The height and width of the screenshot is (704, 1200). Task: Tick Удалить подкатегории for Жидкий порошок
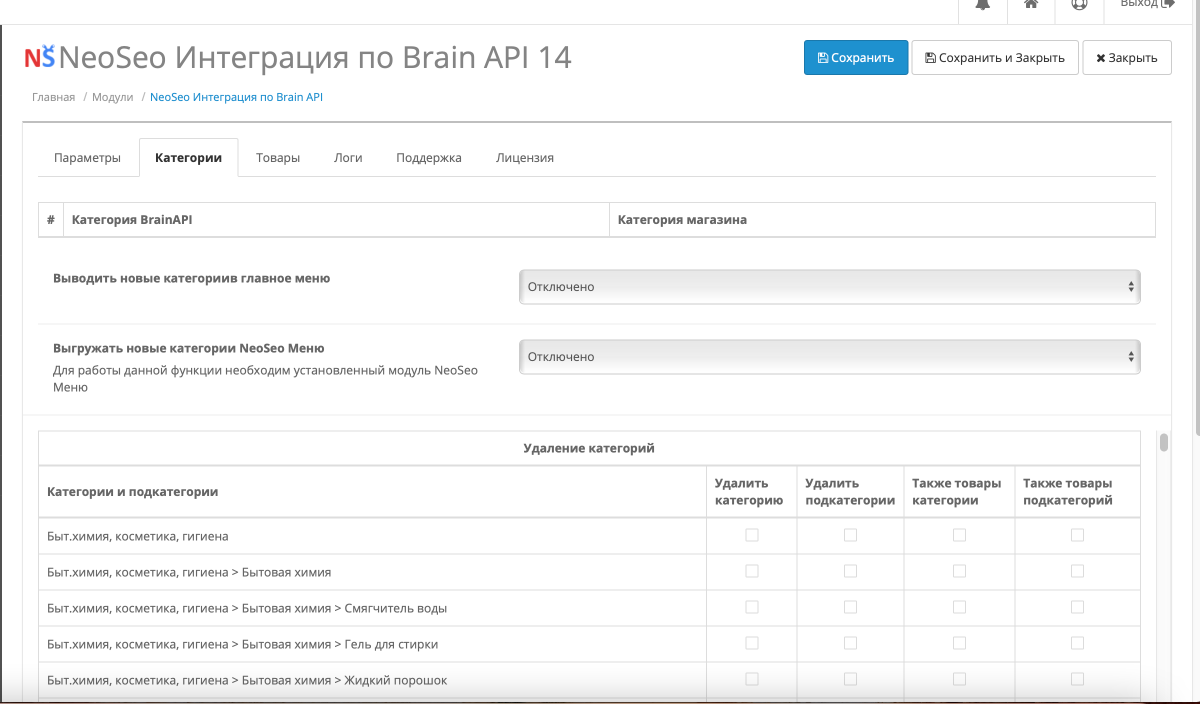[x=850, y=680]
